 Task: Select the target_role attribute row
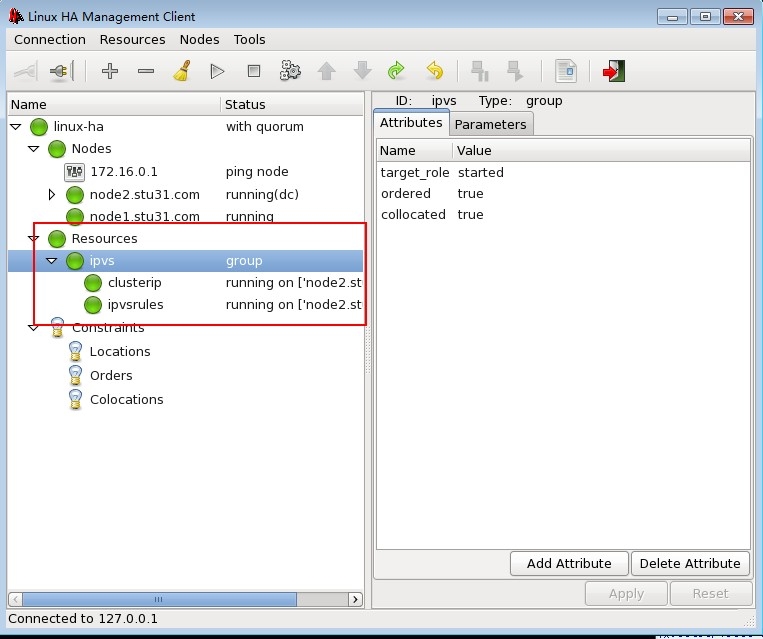563,173
